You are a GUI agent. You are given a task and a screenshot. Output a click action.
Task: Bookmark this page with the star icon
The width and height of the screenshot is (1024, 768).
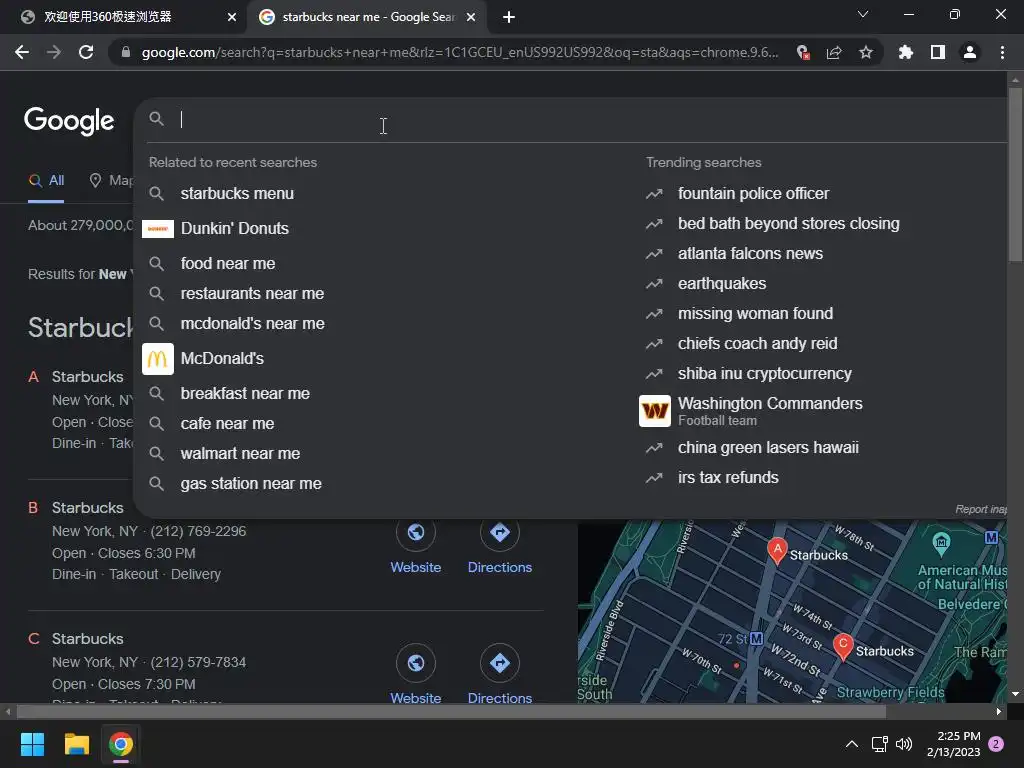(865, 52)
